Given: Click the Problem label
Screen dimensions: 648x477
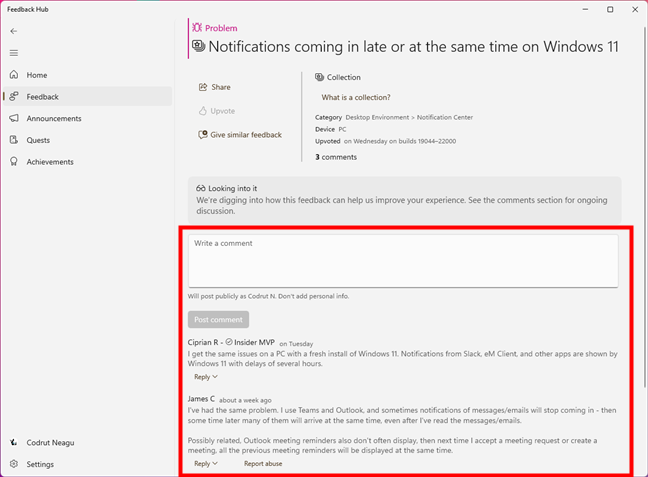Looking at the screenshot, I should (x=221, y=28).
